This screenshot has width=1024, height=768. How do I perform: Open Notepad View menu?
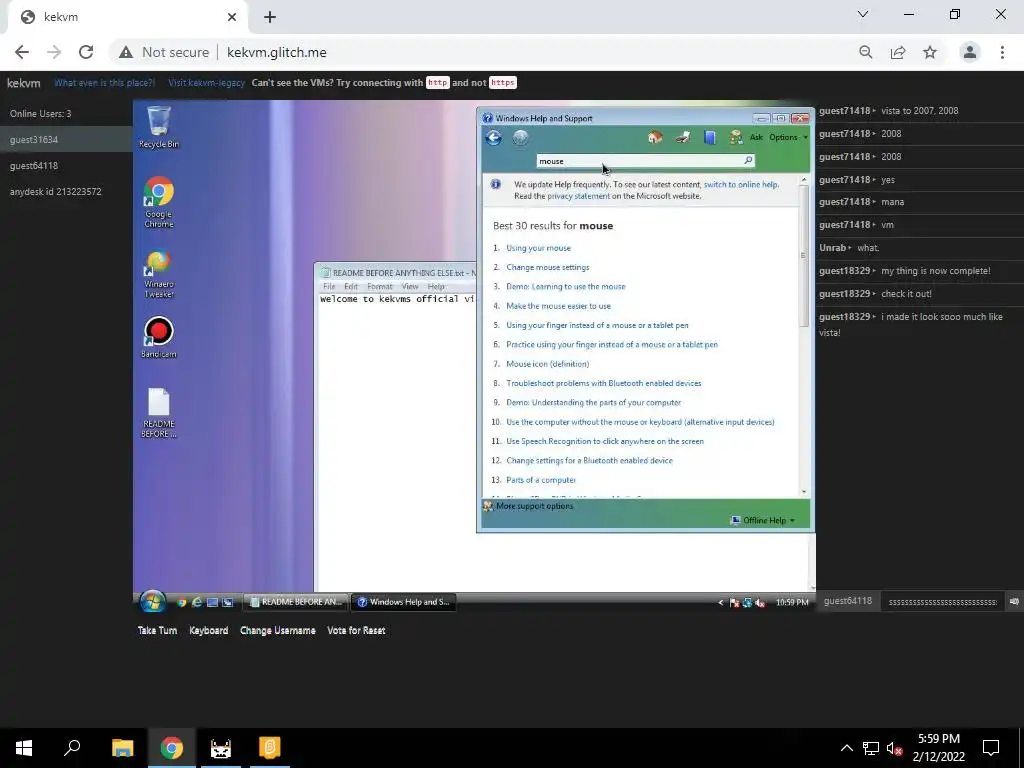(x=409, y=286)
